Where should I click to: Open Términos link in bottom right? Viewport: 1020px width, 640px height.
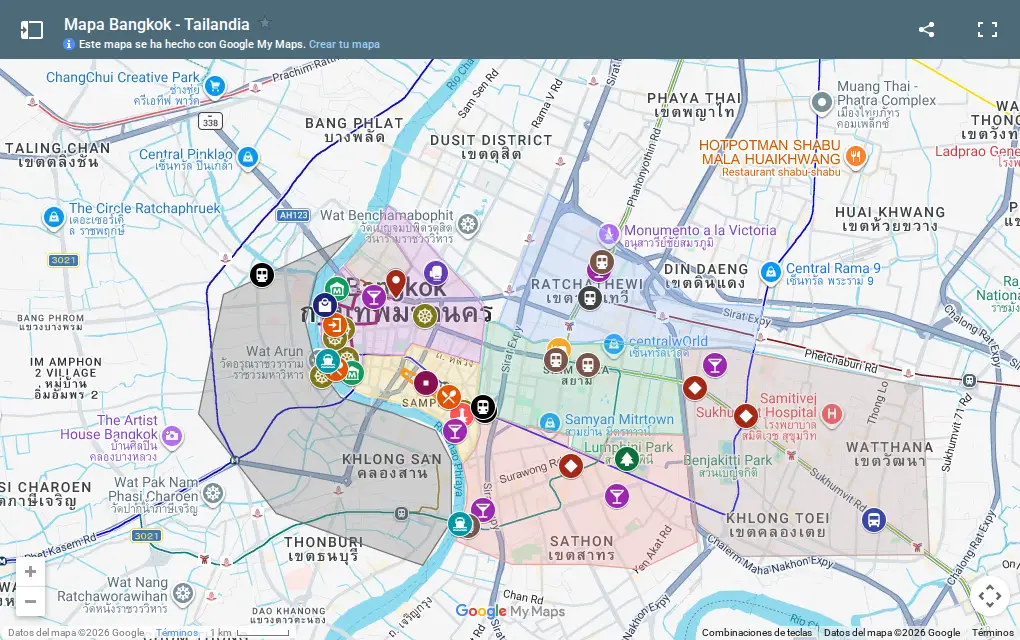coord(993,633)
